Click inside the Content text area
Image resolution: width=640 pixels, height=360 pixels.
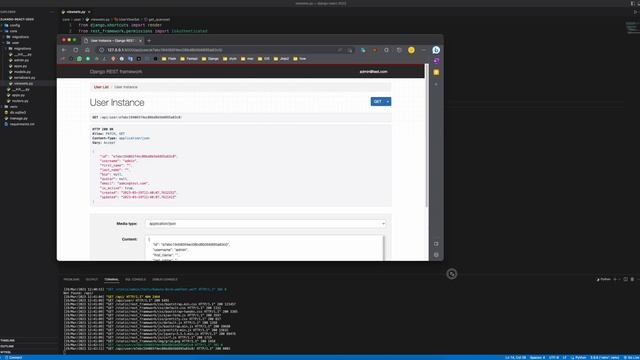click(264, 248)
